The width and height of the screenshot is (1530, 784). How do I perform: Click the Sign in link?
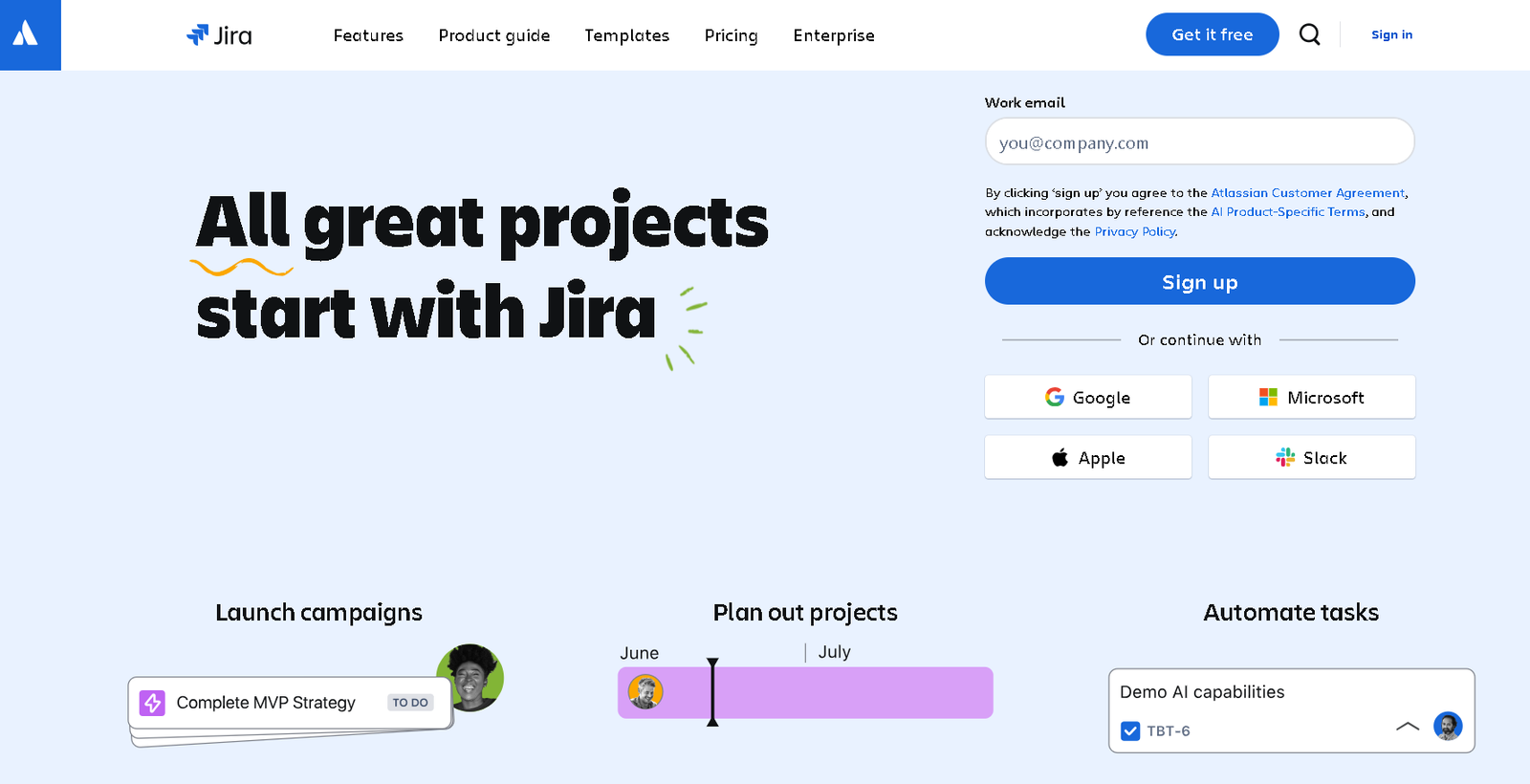[1391, 34]
